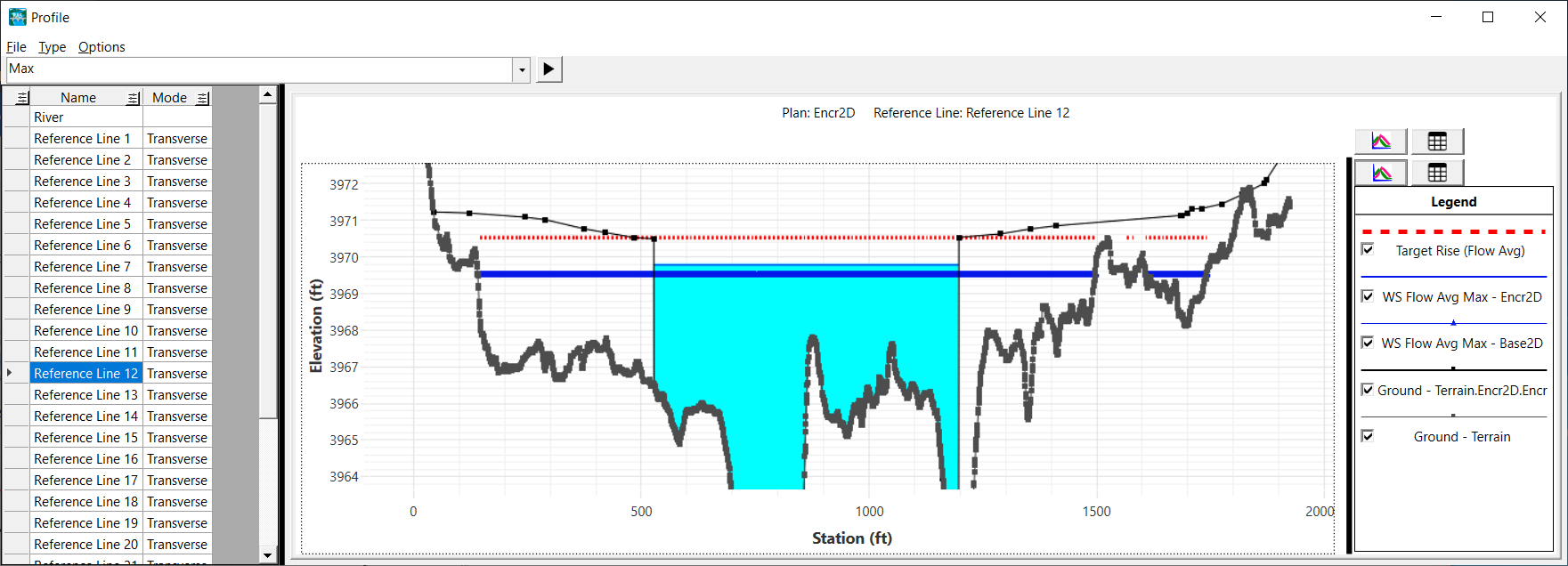Click the Name column header
This screenshot has width=1568, height=566.
point(78,98)
